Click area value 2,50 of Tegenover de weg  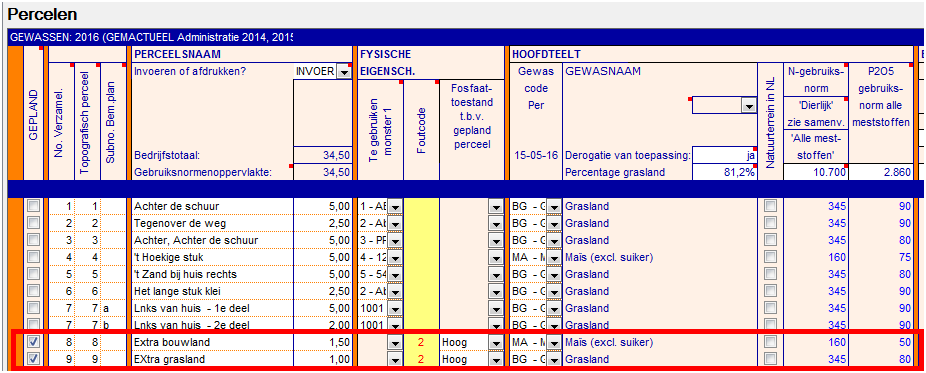(322, 224)
